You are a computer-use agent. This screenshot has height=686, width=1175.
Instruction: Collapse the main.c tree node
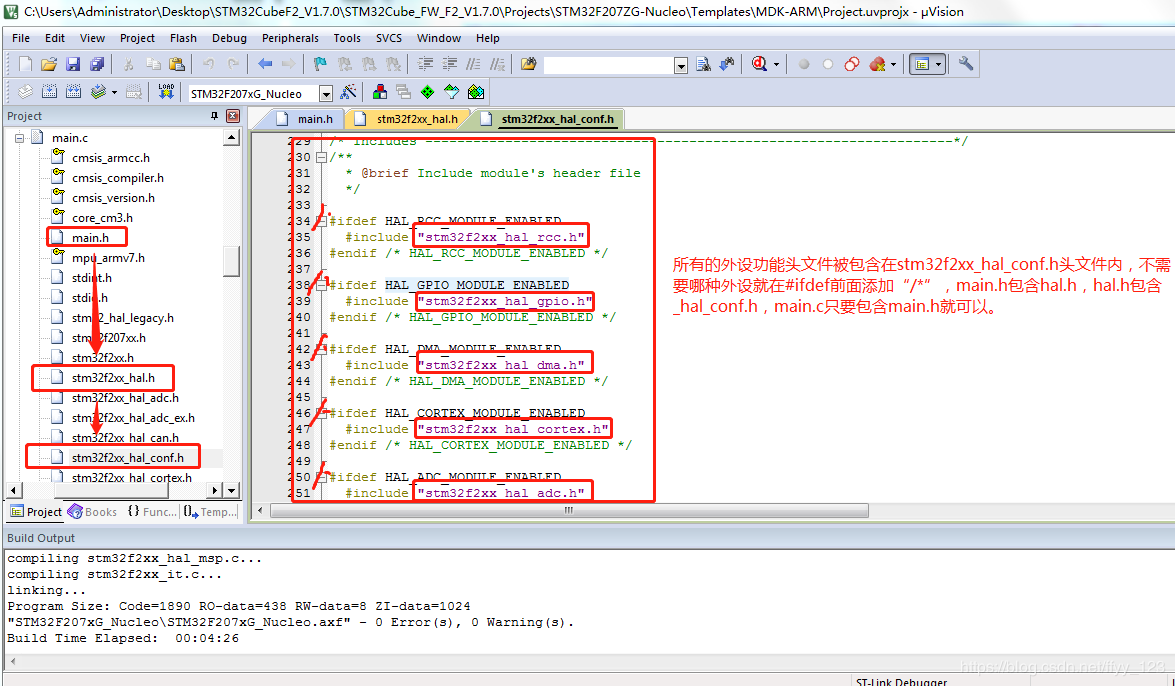point(19,138)
